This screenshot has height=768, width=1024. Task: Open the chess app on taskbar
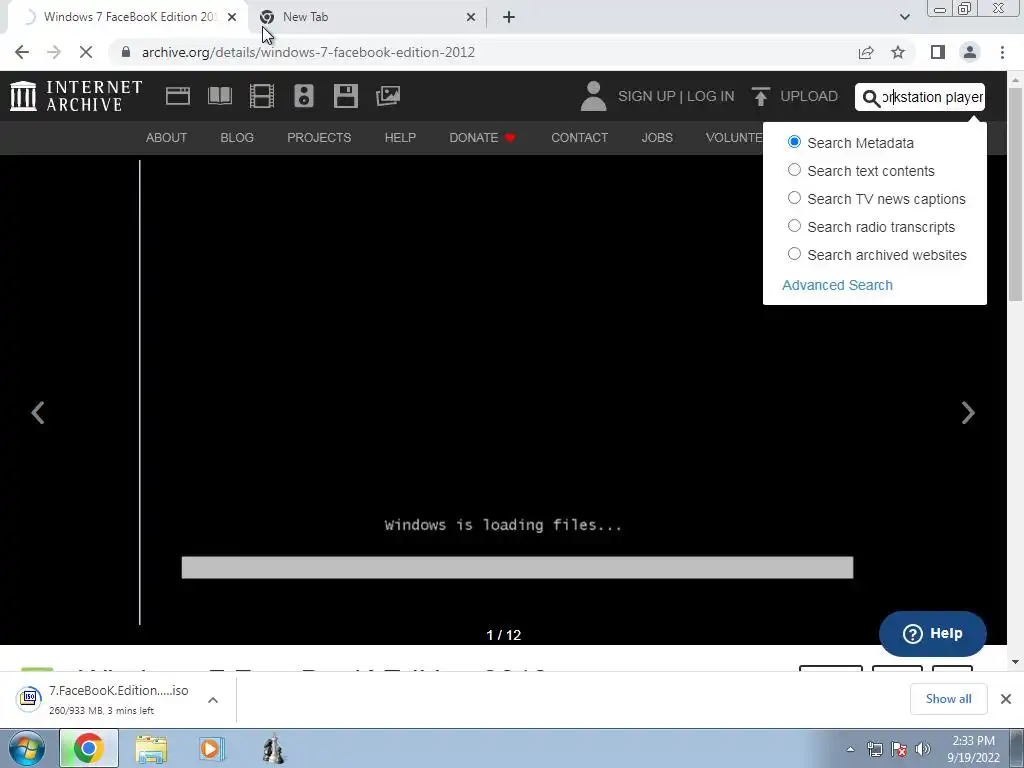pyautogui.click(x=273, y=749)
